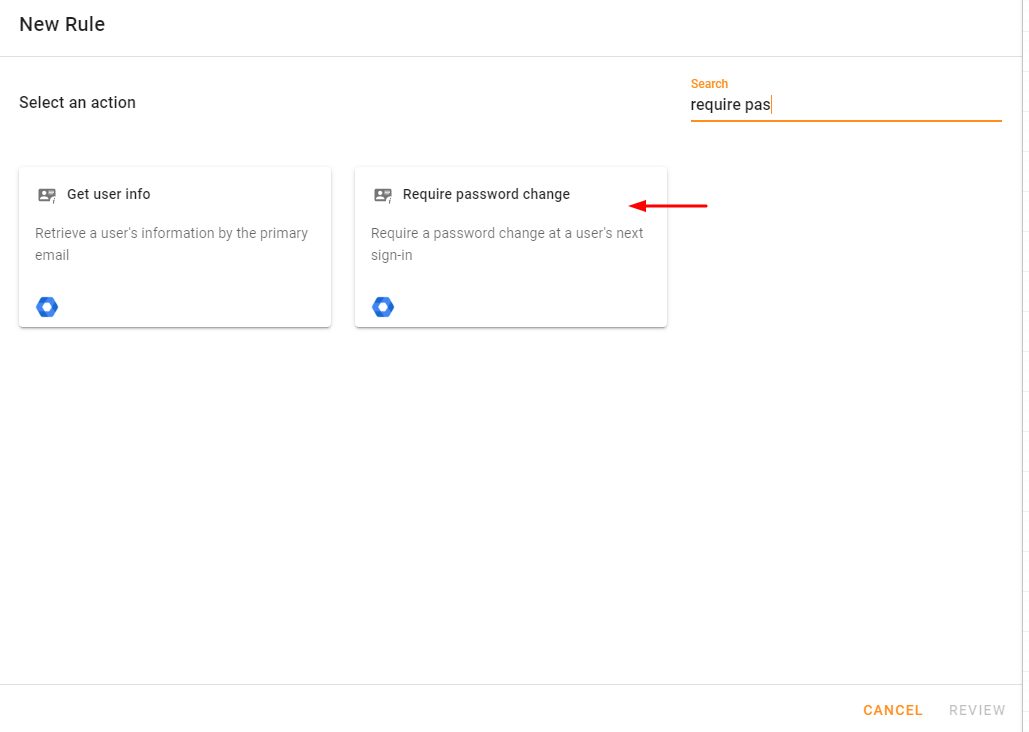This screenshot has width=1029, height=732.
Task: Click the New Rule dialog heading
Action: [62, 24]
